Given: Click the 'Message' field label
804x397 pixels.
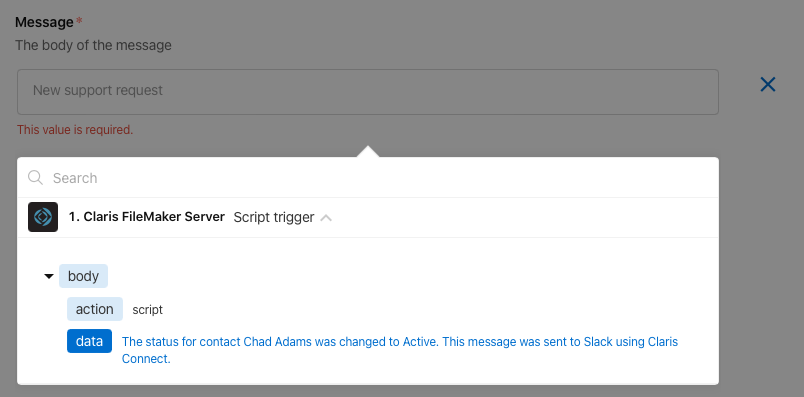Looking at the screenshot, I should click(x=45, y=22).
